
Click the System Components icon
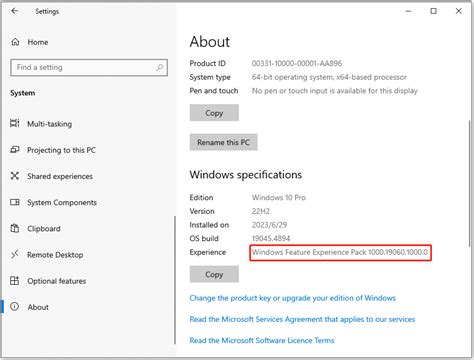coord(15,202)
